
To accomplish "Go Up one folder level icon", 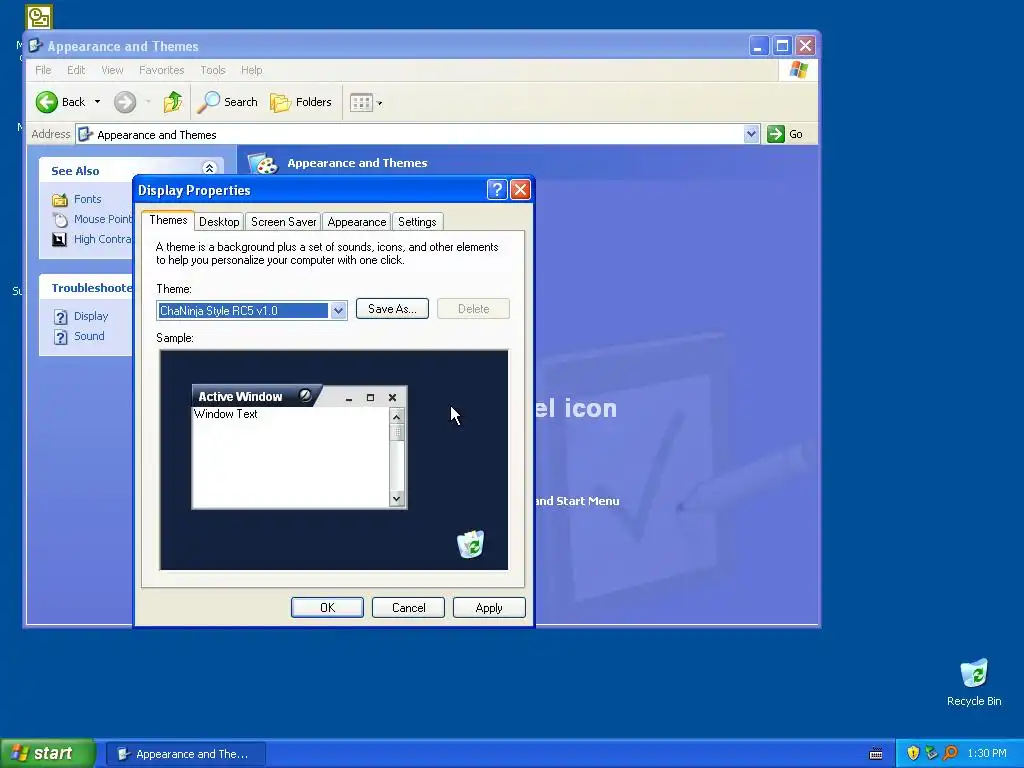I will tap(172, 102).
